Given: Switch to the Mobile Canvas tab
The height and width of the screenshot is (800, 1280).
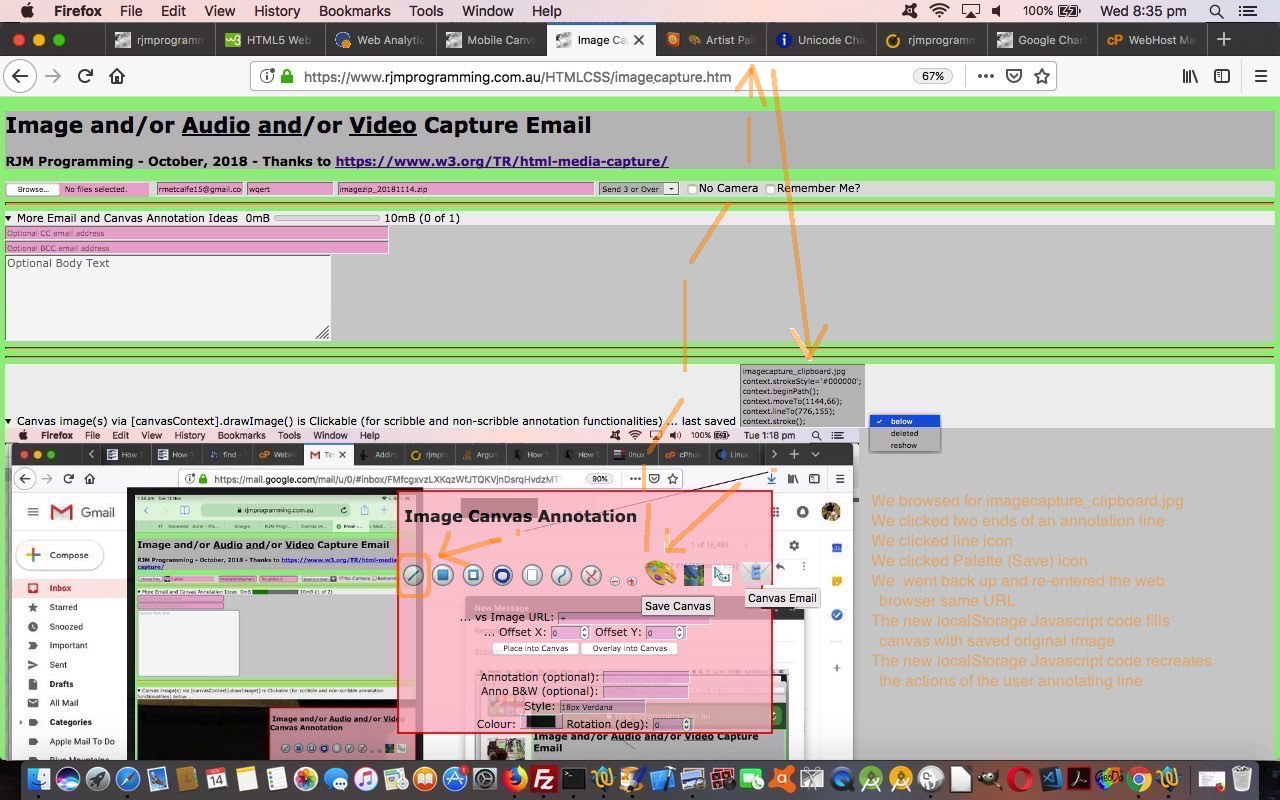Looking at the screenshot, I should coord(490,40).
